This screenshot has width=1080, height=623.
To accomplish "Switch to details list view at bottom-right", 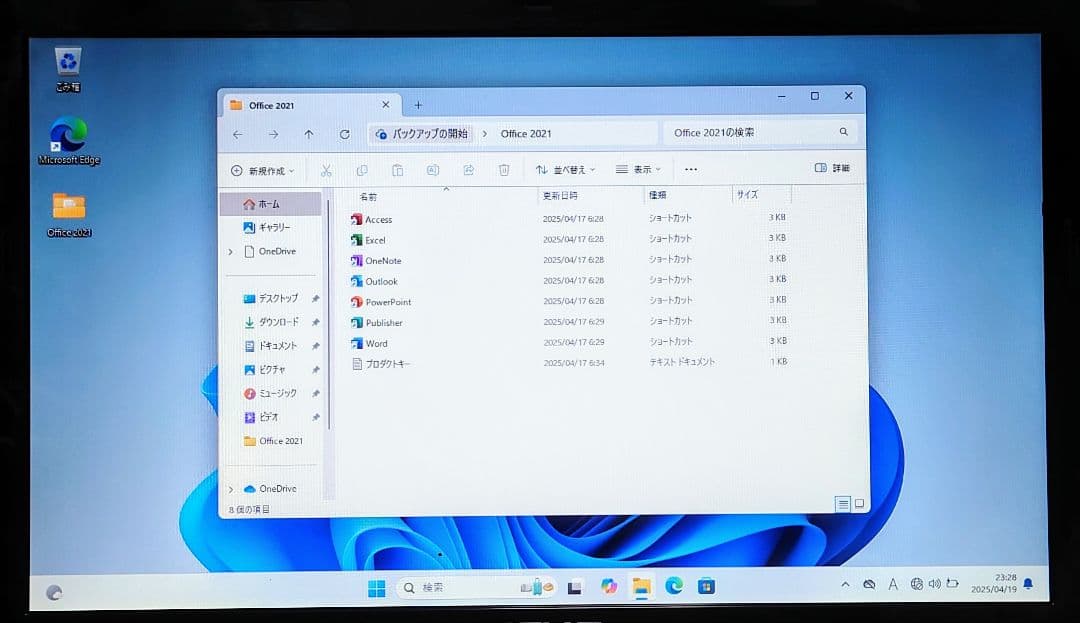I will tap(843, 504).
